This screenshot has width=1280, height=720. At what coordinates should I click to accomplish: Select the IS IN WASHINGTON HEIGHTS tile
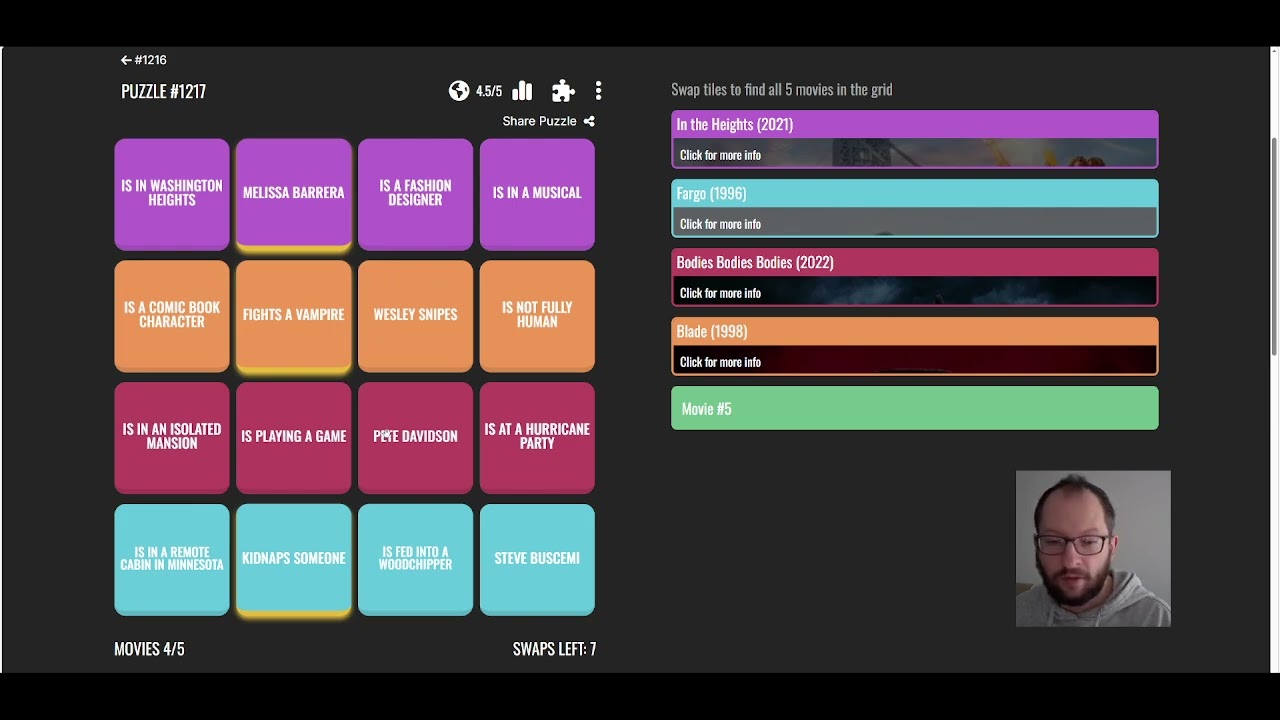[172, 194]
